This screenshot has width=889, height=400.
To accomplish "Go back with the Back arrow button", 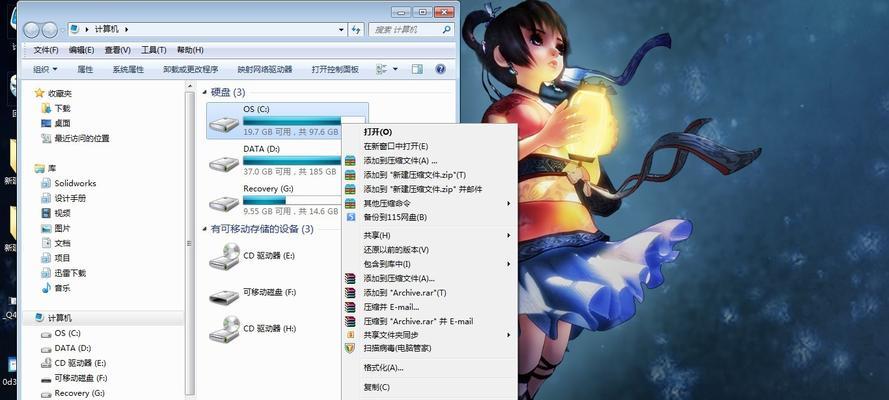I will click(32, 29).
